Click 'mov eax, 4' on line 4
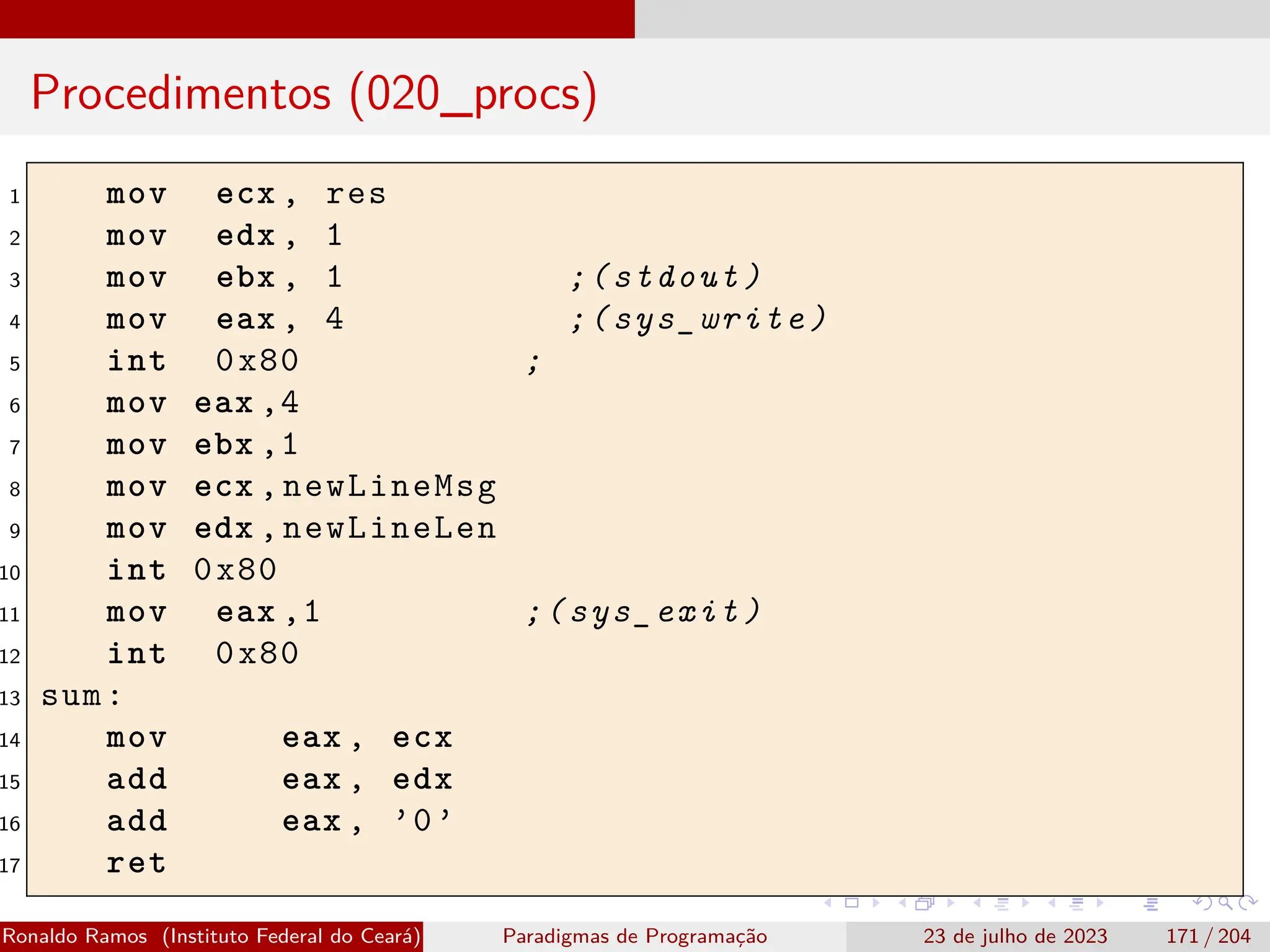 pos(224,320)
